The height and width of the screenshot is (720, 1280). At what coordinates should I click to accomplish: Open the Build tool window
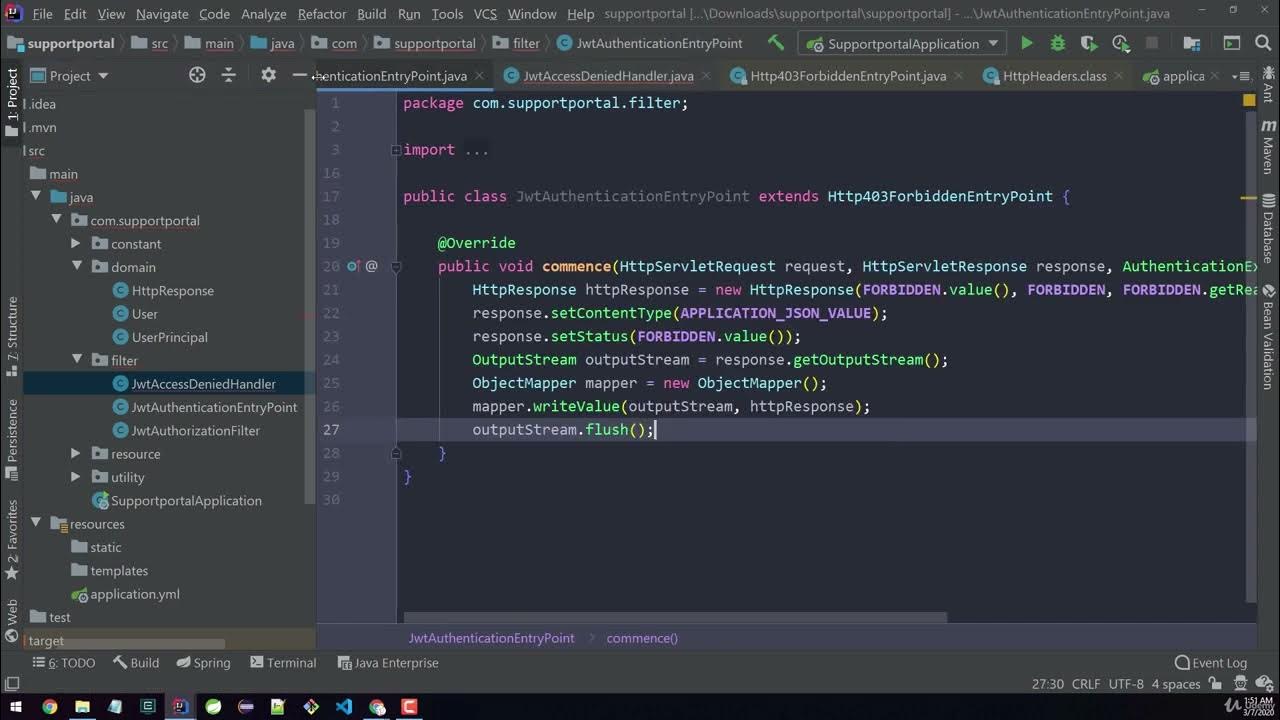pos(136,662)
